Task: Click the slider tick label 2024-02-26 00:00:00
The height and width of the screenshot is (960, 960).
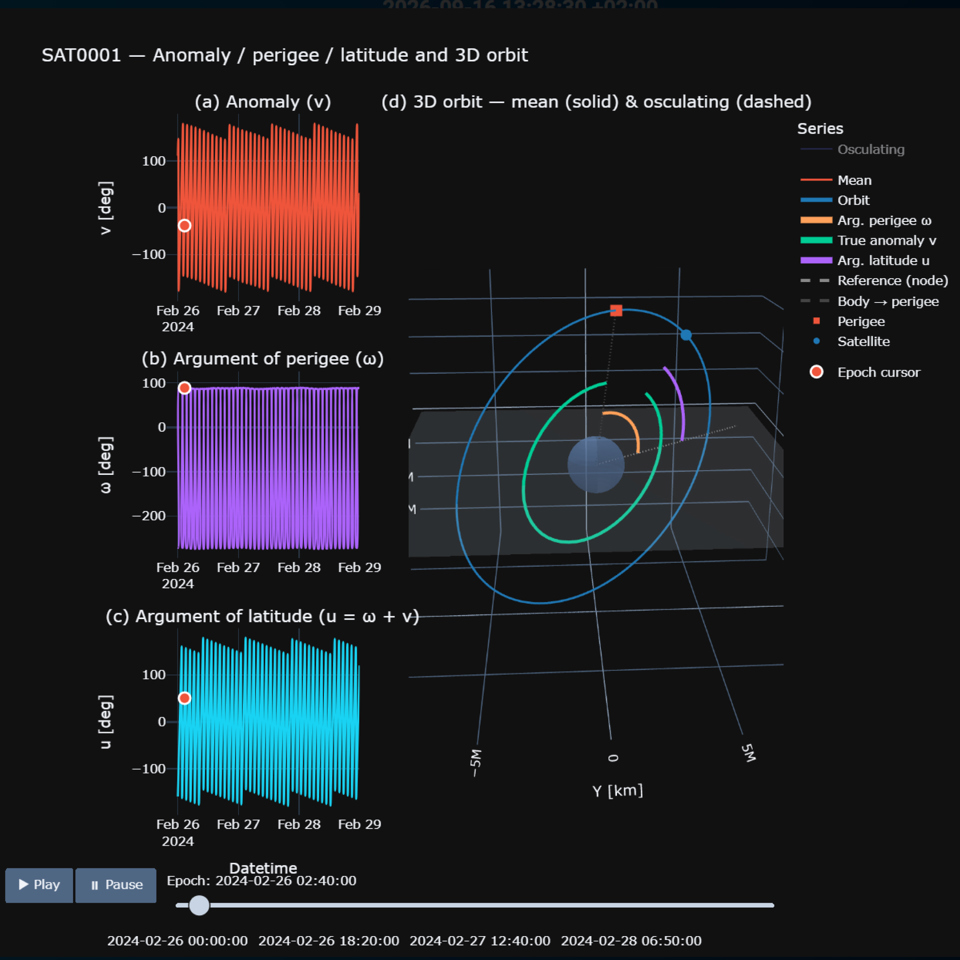Action: point(178,940)
